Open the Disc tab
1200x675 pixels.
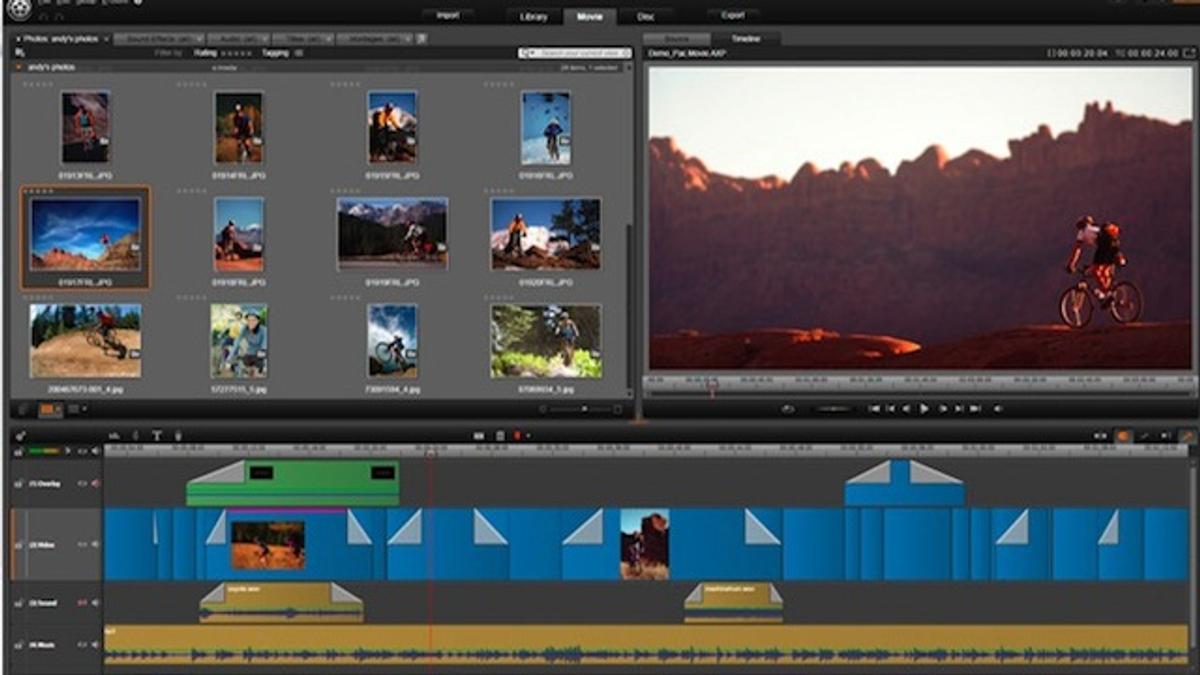coord(647,16)
